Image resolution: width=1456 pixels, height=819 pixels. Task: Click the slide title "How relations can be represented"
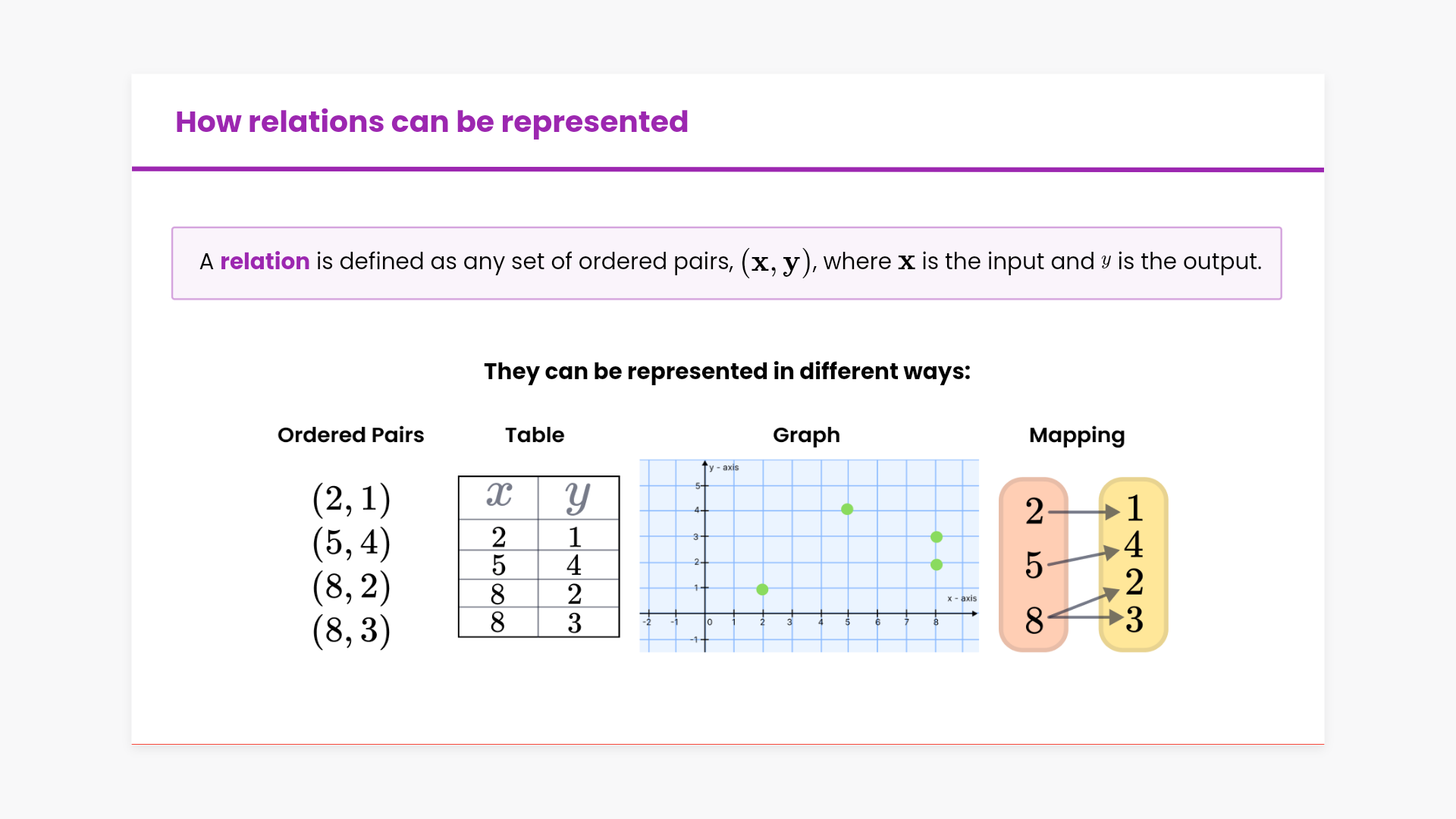tap(431, 122)
